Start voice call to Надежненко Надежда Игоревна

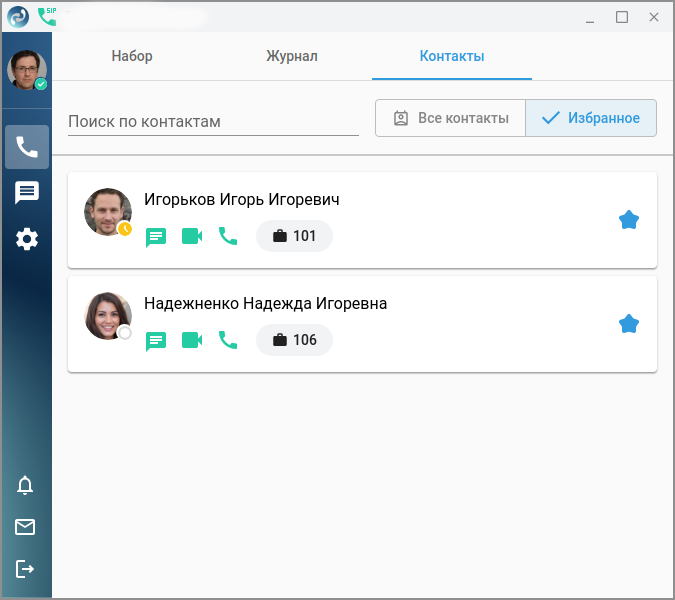228,340
